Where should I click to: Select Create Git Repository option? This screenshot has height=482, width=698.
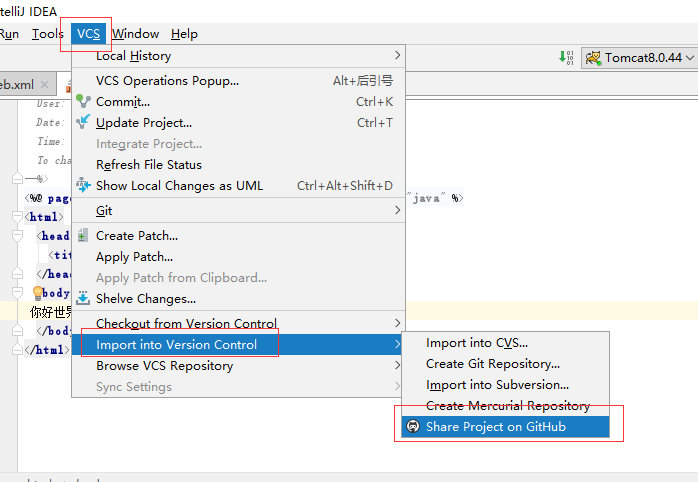[492, 364]
